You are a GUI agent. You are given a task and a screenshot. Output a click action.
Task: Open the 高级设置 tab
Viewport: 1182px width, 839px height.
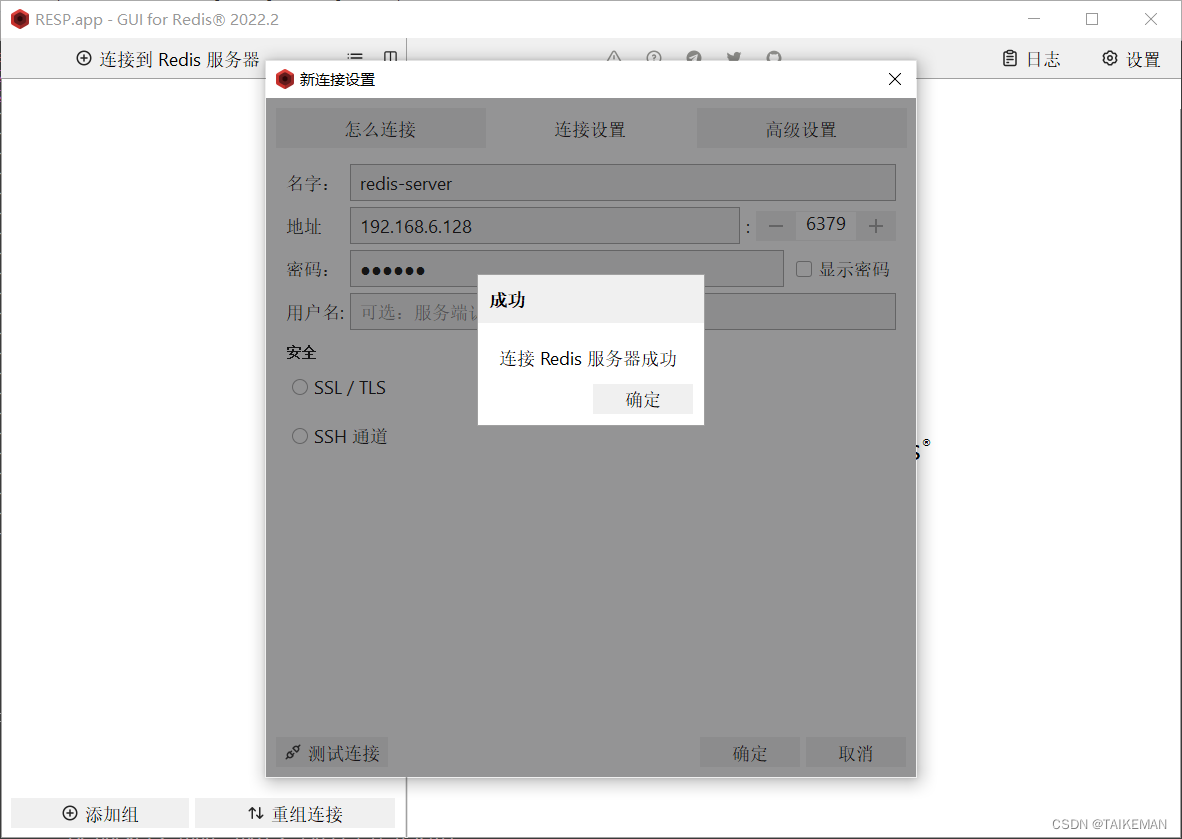tap(801, 129)
